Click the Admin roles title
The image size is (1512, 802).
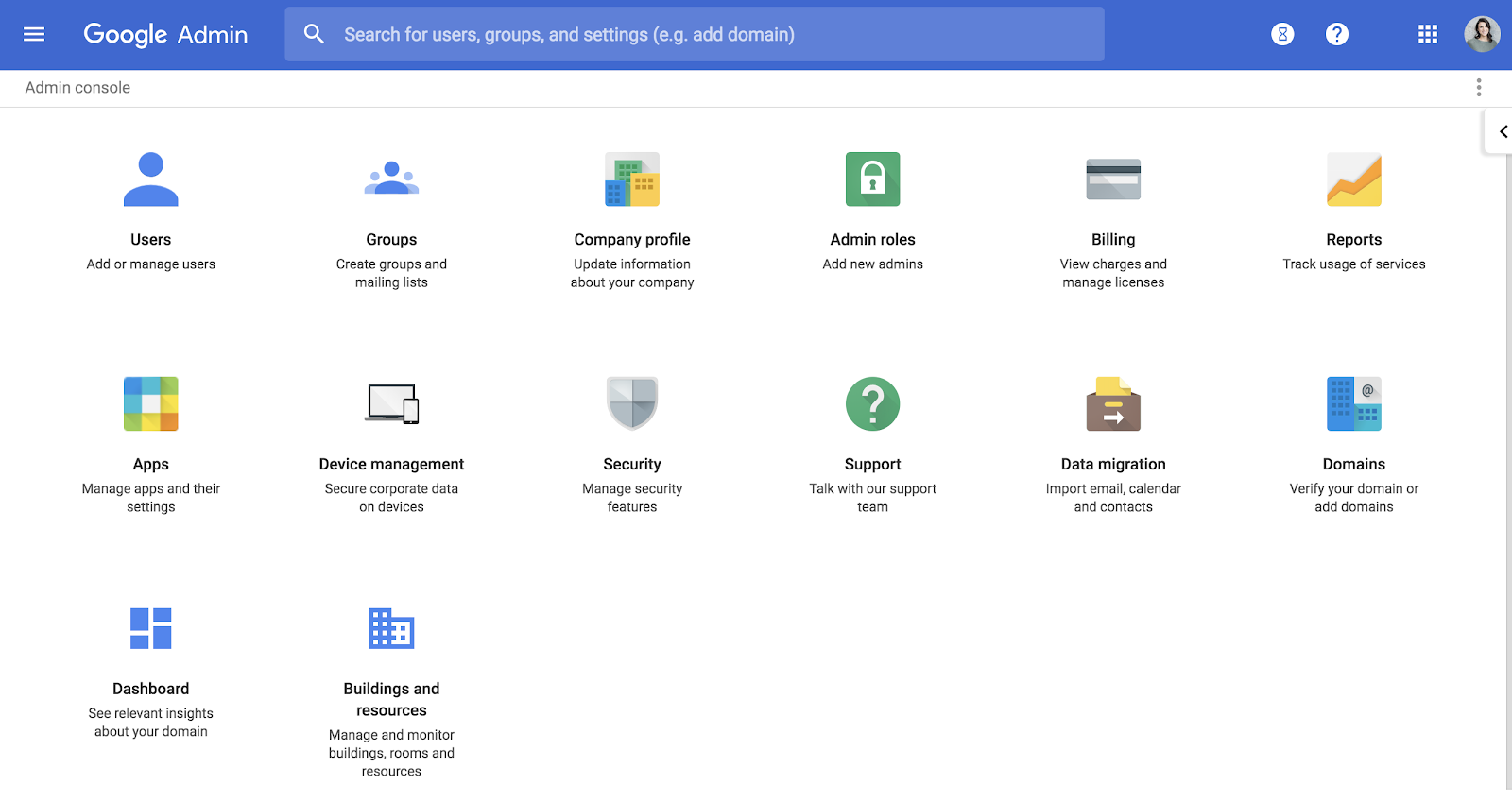[x=873, y=240]
